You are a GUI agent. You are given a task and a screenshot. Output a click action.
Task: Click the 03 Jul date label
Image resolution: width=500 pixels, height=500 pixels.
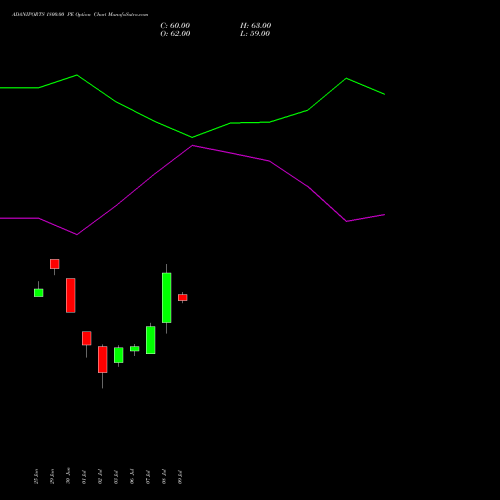click(116, 477)
